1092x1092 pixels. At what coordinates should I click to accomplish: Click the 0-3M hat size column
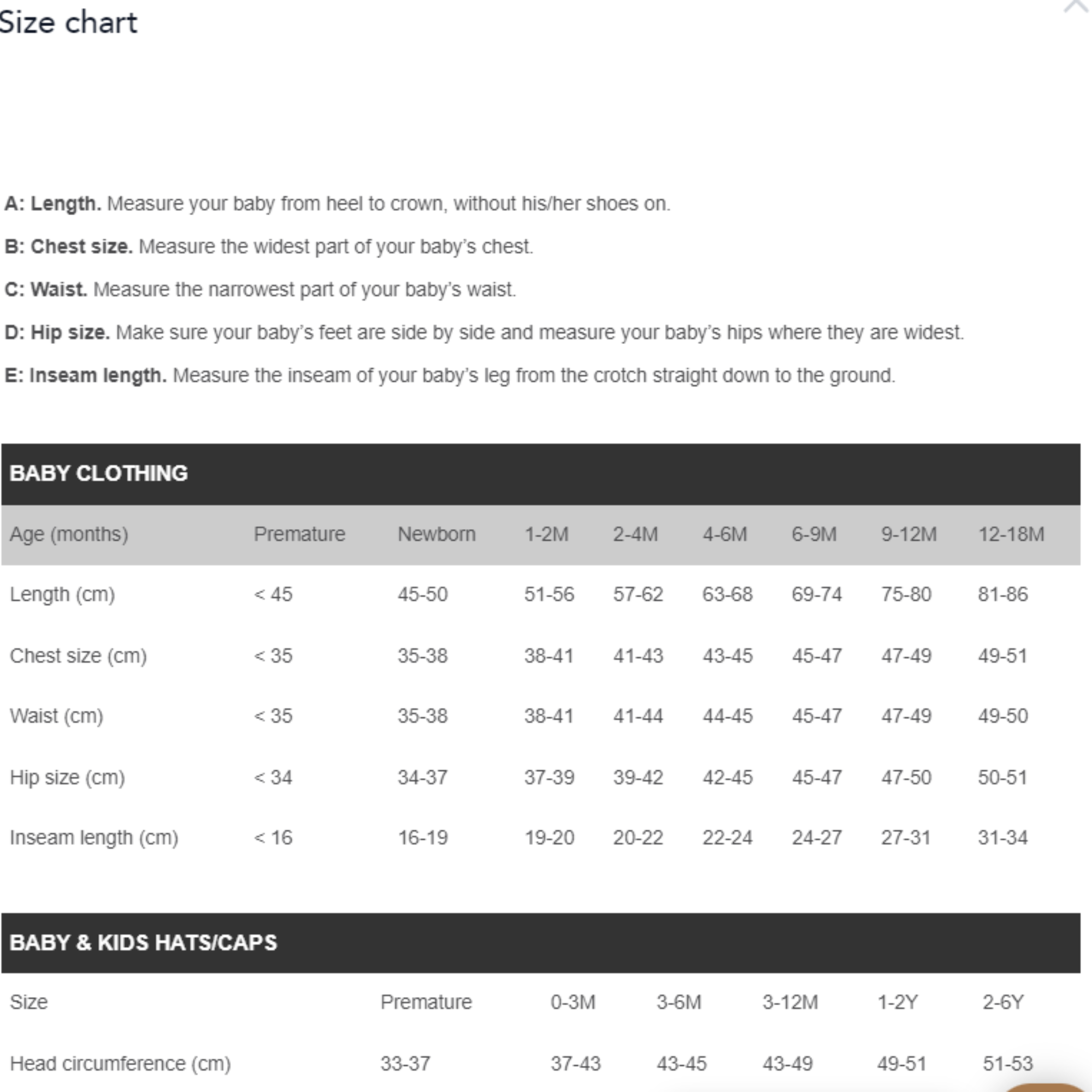coord(573,1002)
